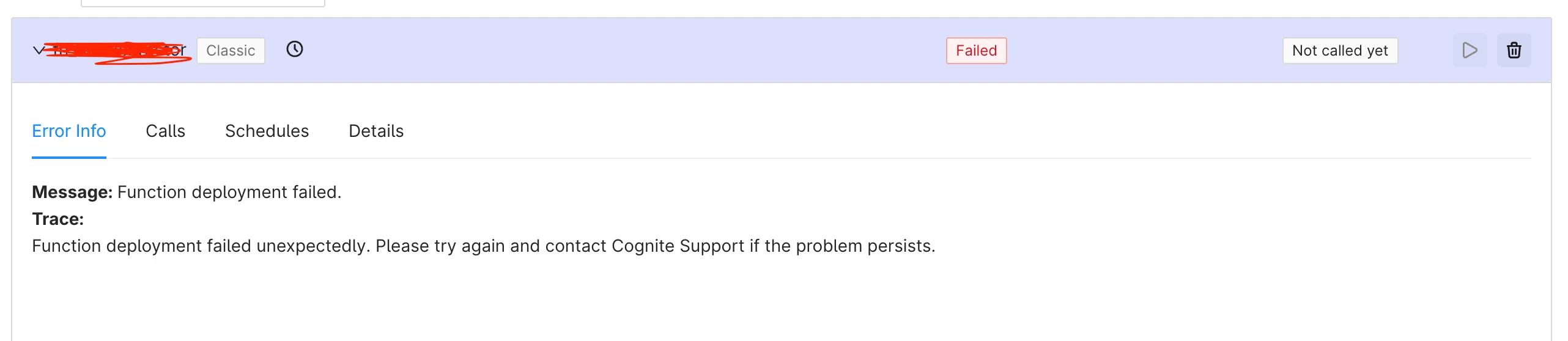Click the empty area of the function header

[612, 50]
